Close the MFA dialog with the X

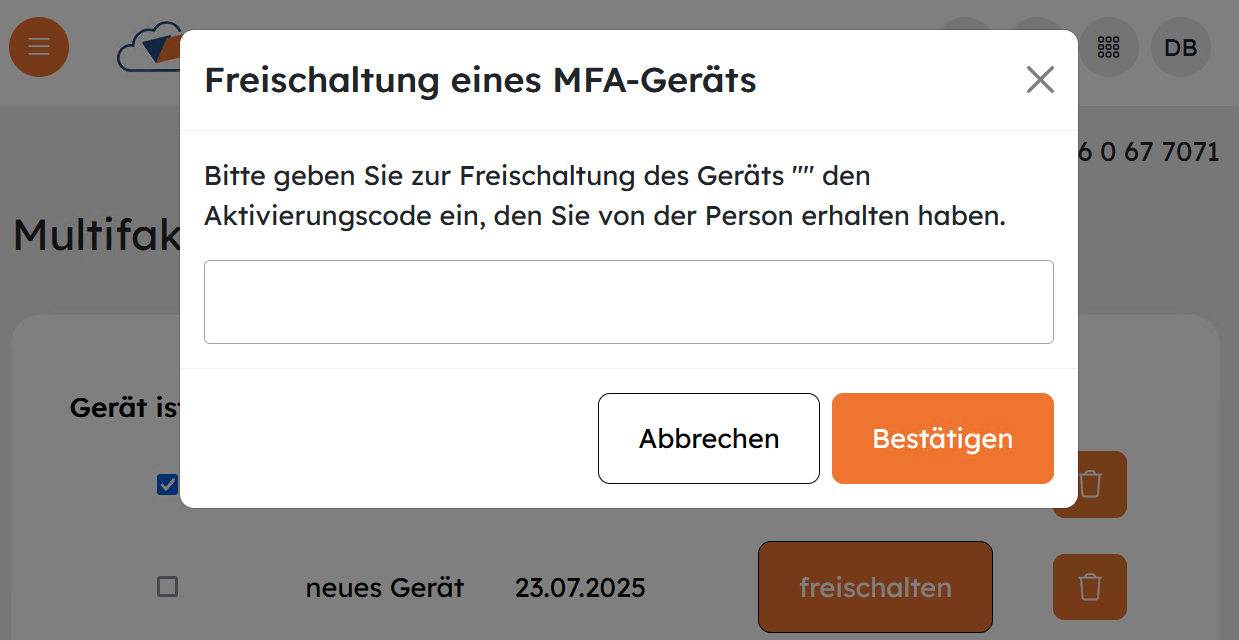coord(1040,80)
